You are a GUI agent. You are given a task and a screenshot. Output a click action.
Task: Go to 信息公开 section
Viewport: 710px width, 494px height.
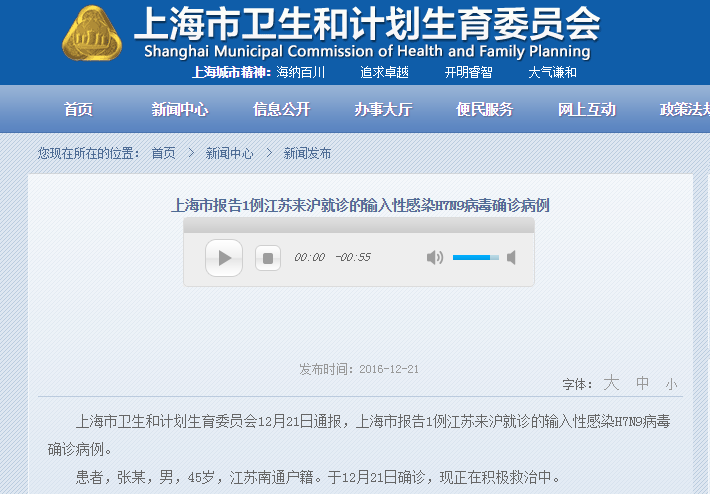(x=281, y=110)
